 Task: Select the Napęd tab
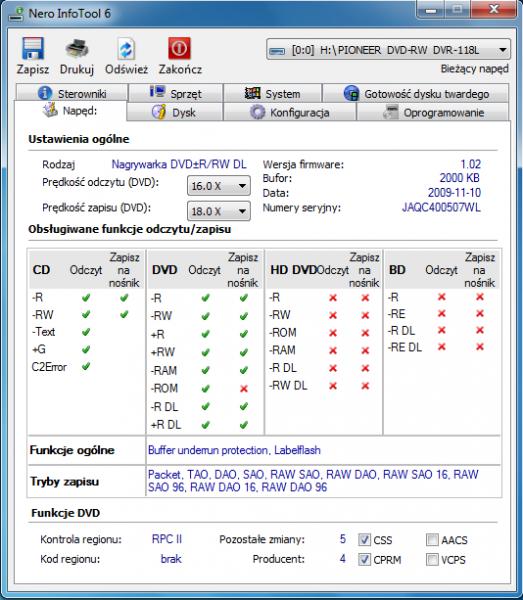[x=70, y=111]
